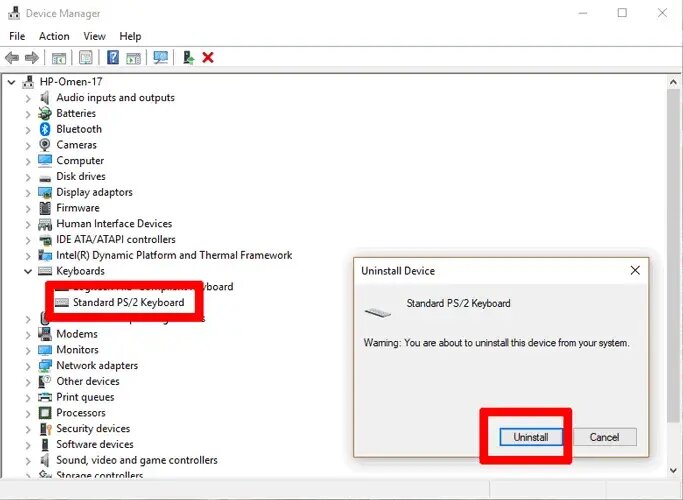Select the Software devices tree item
The height and width of the screenshot is (500, 683).
(x=95, y=444)
